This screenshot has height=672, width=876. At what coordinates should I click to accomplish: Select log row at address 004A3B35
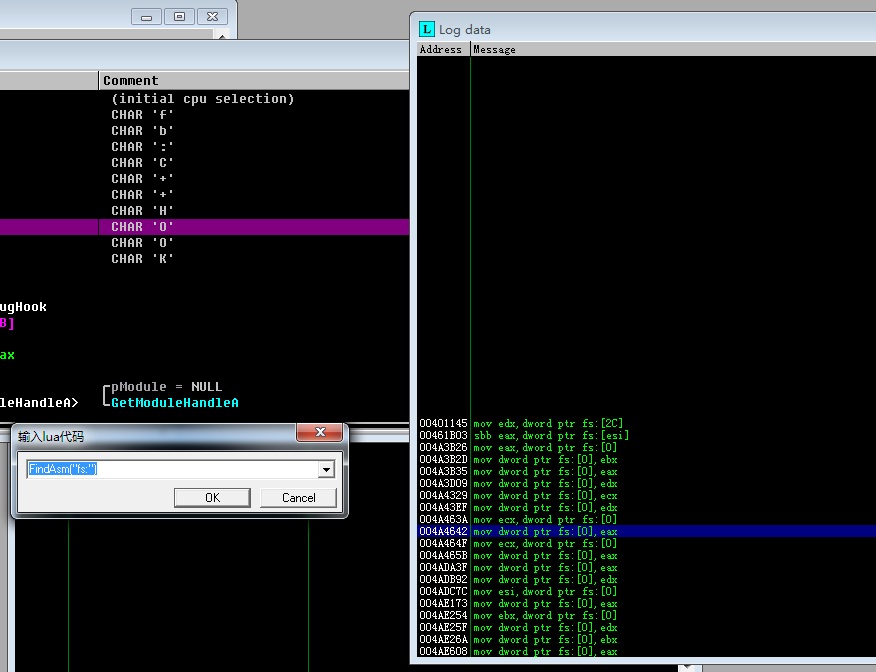pos(646,471)
